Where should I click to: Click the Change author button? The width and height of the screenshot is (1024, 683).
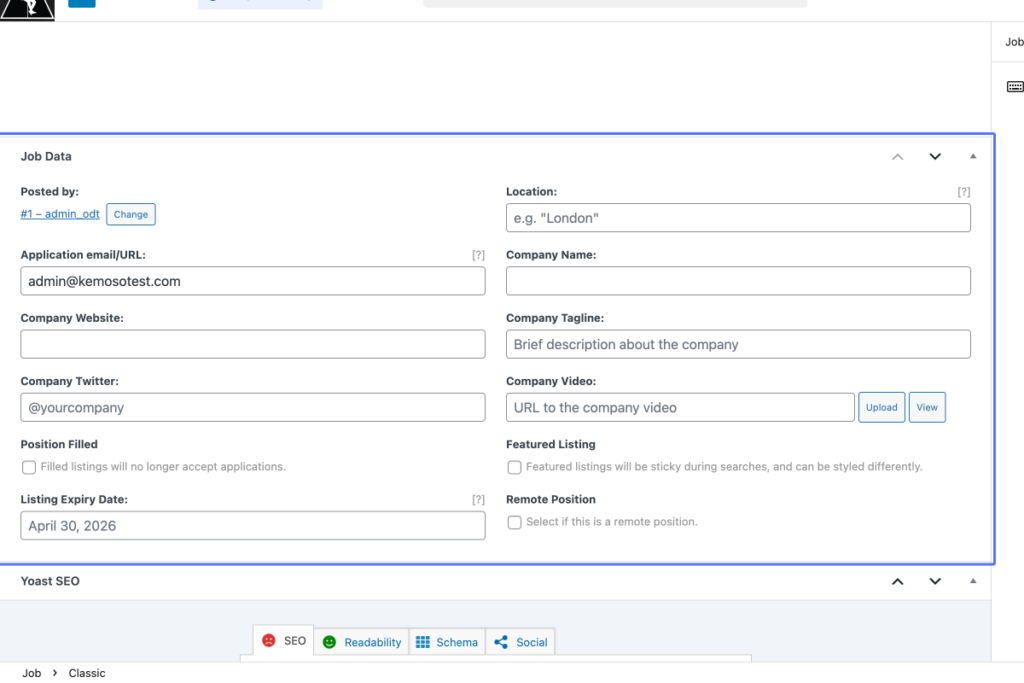(x=131, y=214)
